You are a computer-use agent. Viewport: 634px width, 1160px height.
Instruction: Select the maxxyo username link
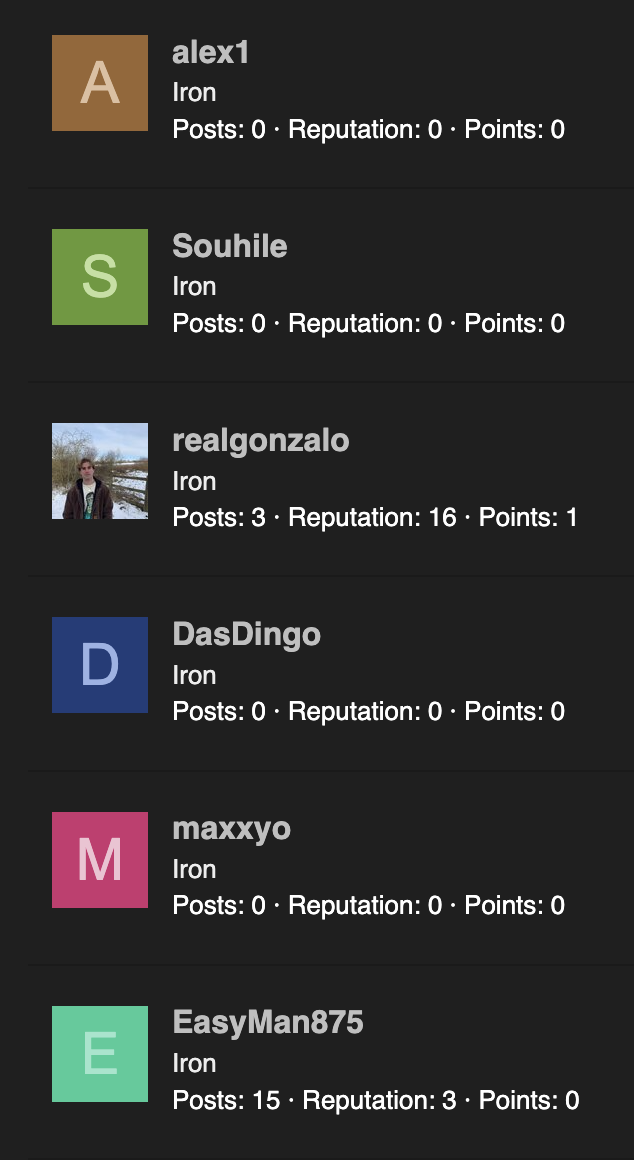pyautogui.click(x=232, y=829)
